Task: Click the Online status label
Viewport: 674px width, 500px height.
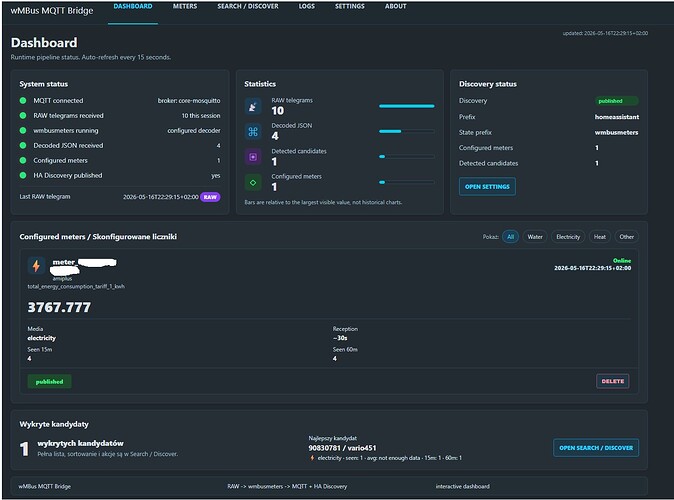Action: [622, 261]
